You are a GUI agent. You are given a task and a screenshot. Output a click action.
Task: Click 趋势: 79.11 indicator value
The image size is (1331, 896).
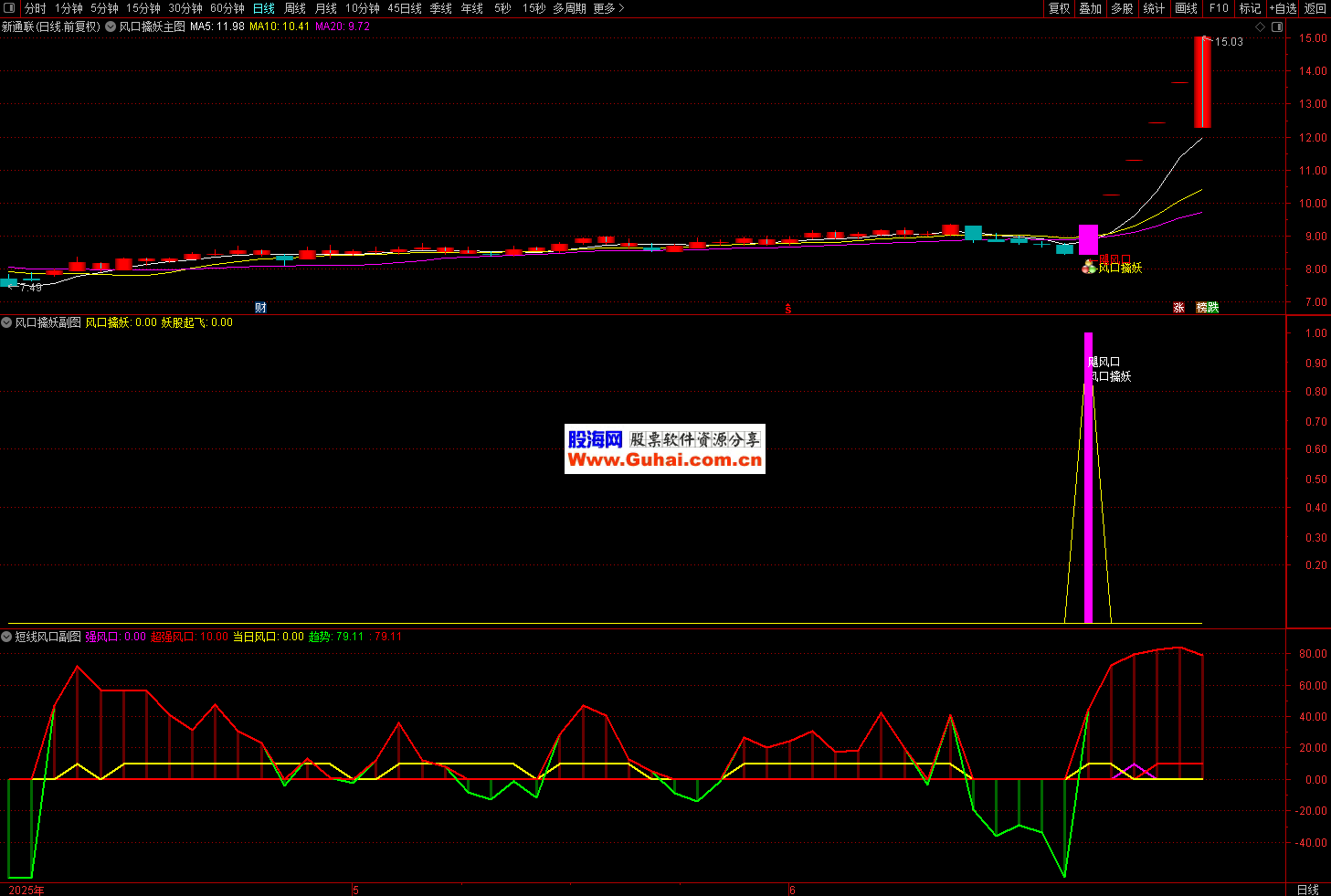(x=336, y=637)
